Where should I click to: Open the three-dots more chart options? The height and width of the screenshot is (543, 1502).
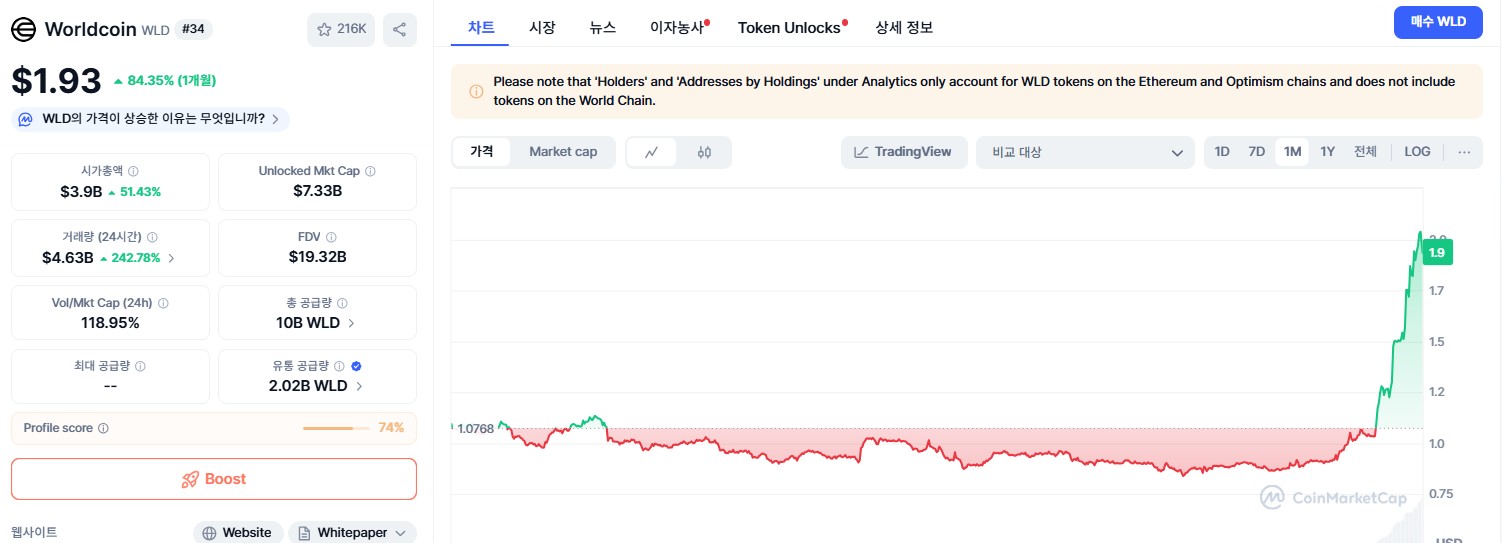pyautogui.click(x=1464, y=152)
